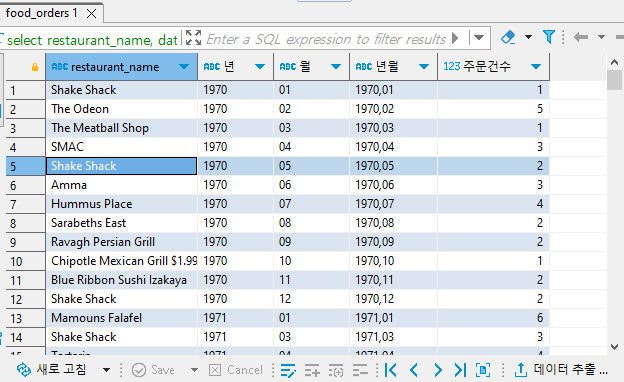Select the restaurant_name column header
Viewport: 624px width, 382px height.
(121, 67)
